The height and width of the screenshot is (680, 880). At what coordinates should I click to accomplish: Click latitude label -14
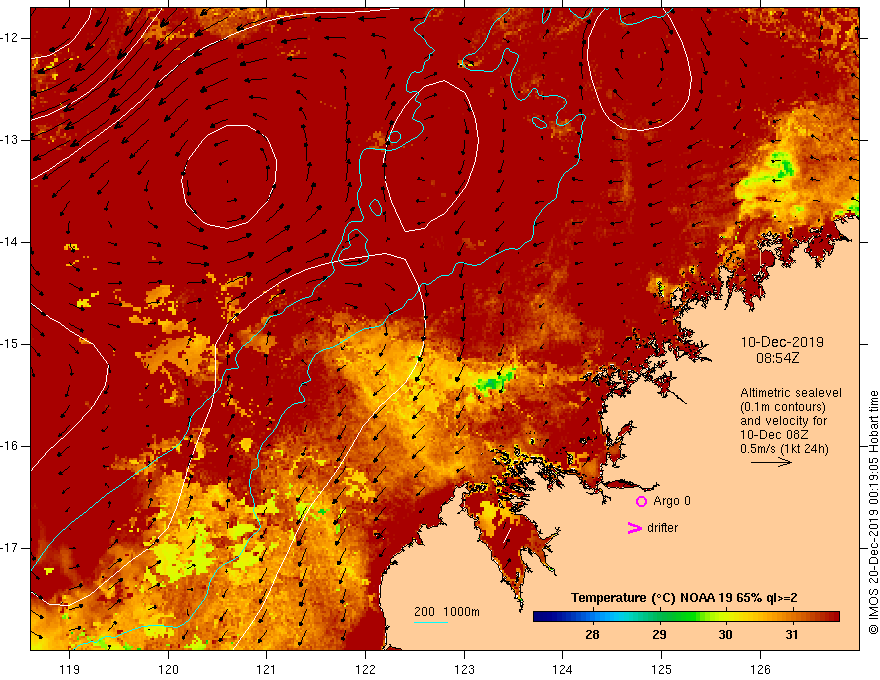point(9,242)
